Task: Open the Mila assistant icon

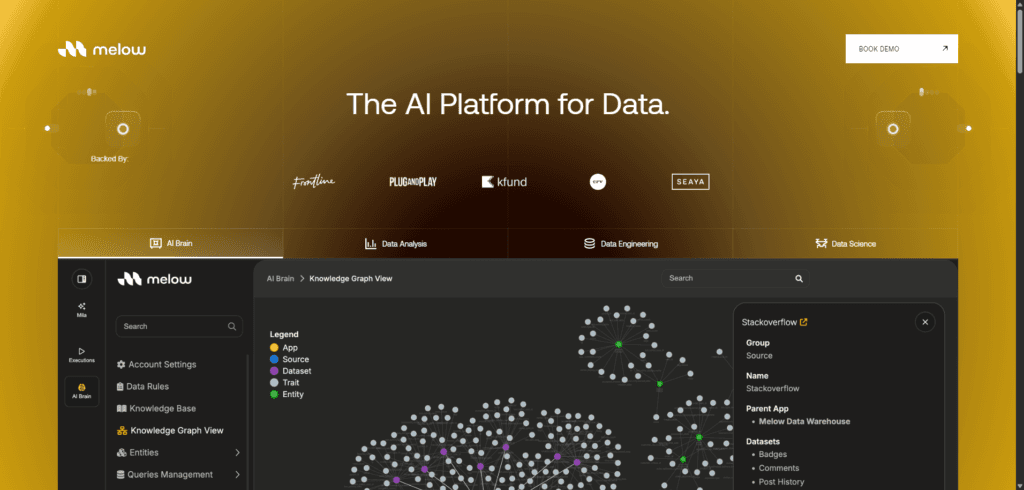Action: [81, 309]
